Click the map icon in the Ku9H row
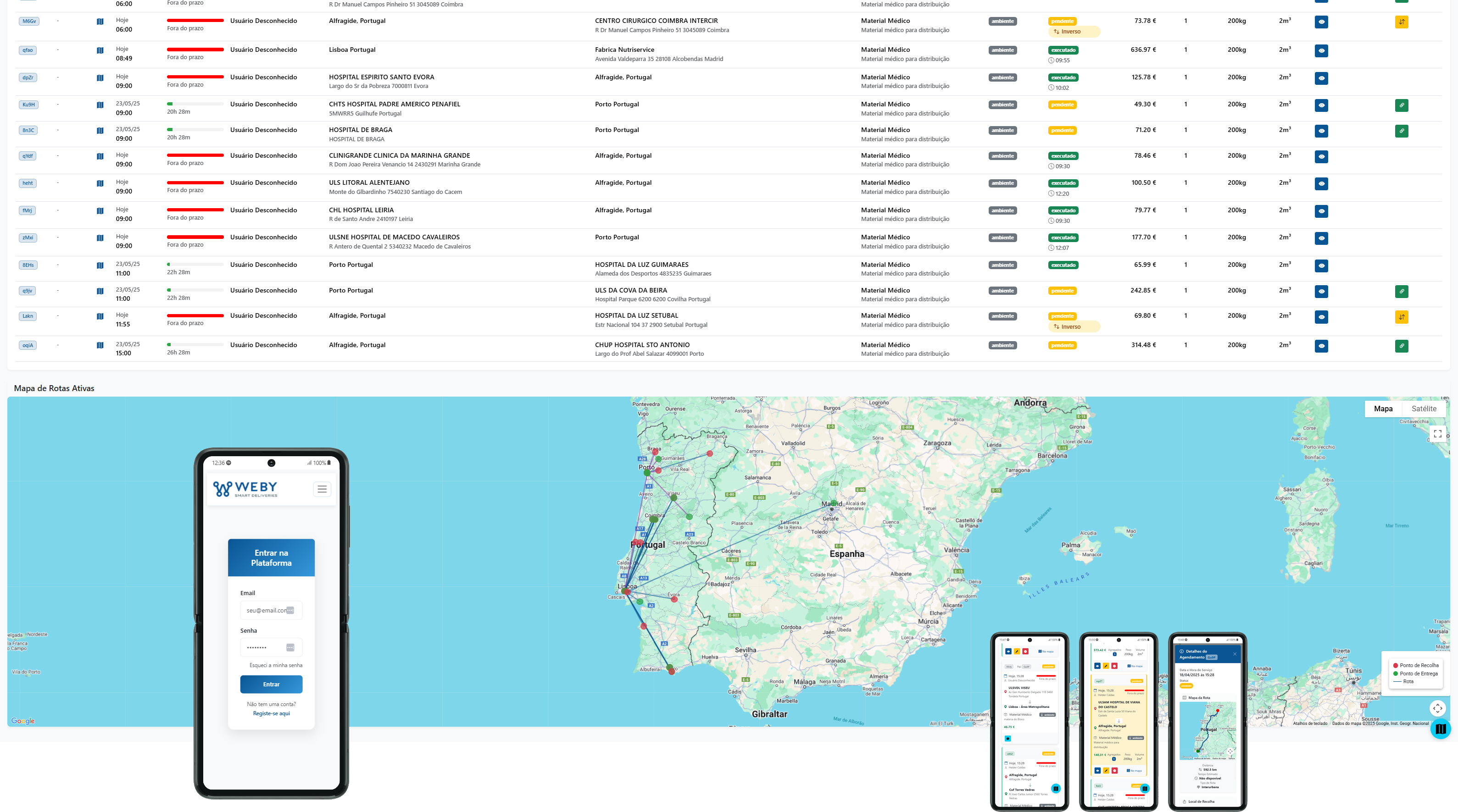1458x812 pixels. [100, 105]
